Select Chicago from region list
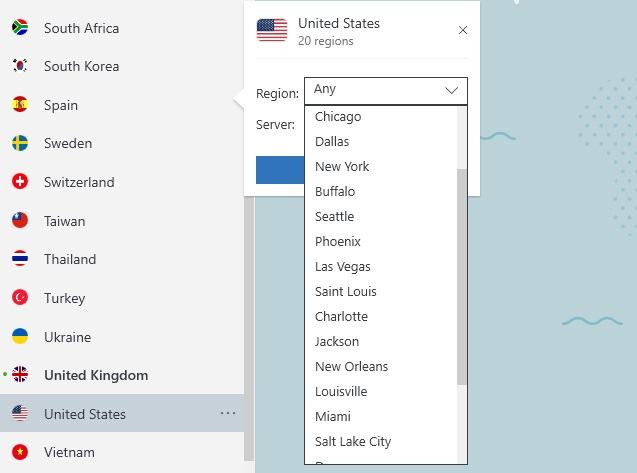The height and width of the screenshot is (473, 637). click(x=338, y=117)
